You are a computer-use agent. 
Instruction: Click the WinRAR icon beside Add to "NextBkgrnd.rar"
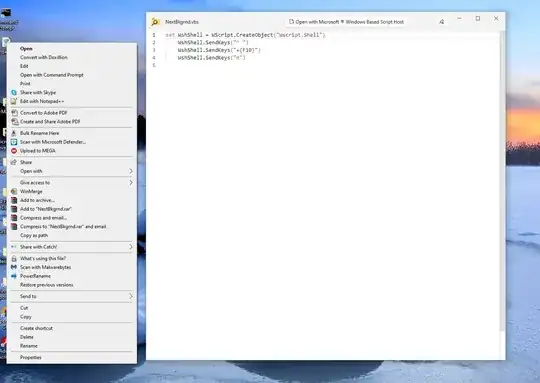(14, 209)
